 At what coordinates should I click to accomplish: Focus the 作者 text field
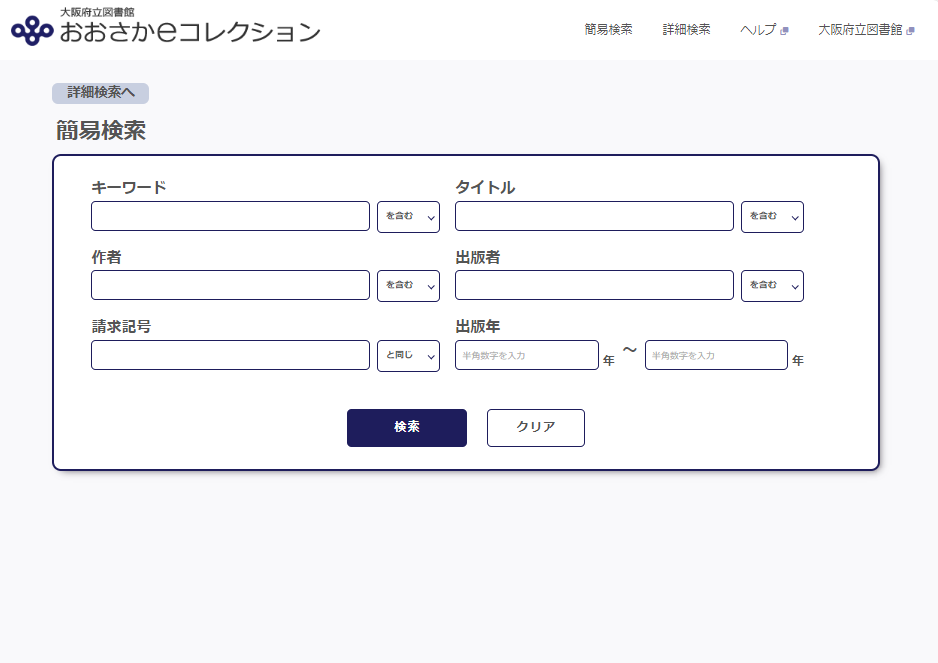pos(230,285)
